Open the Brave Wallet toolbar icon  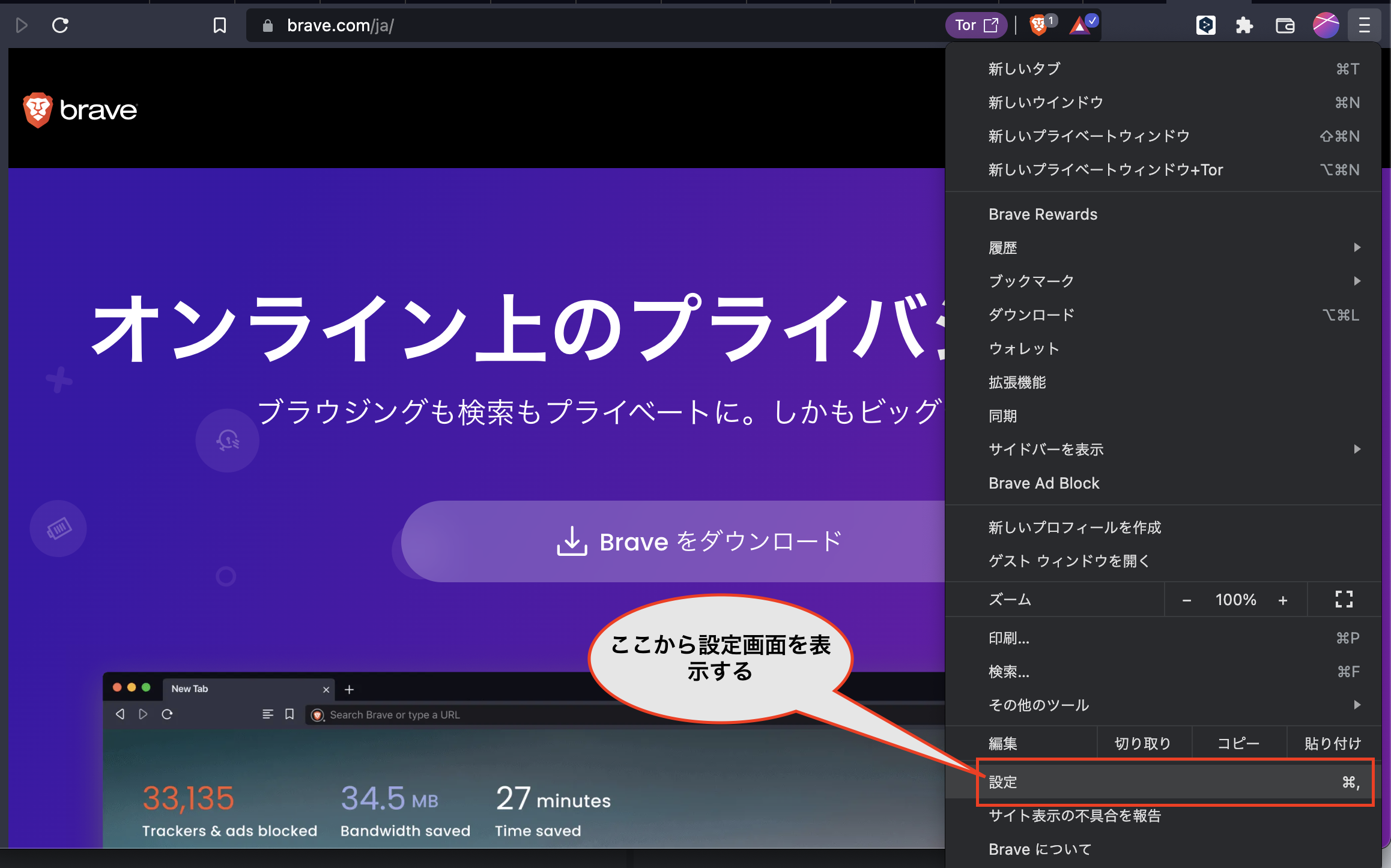1285,25
